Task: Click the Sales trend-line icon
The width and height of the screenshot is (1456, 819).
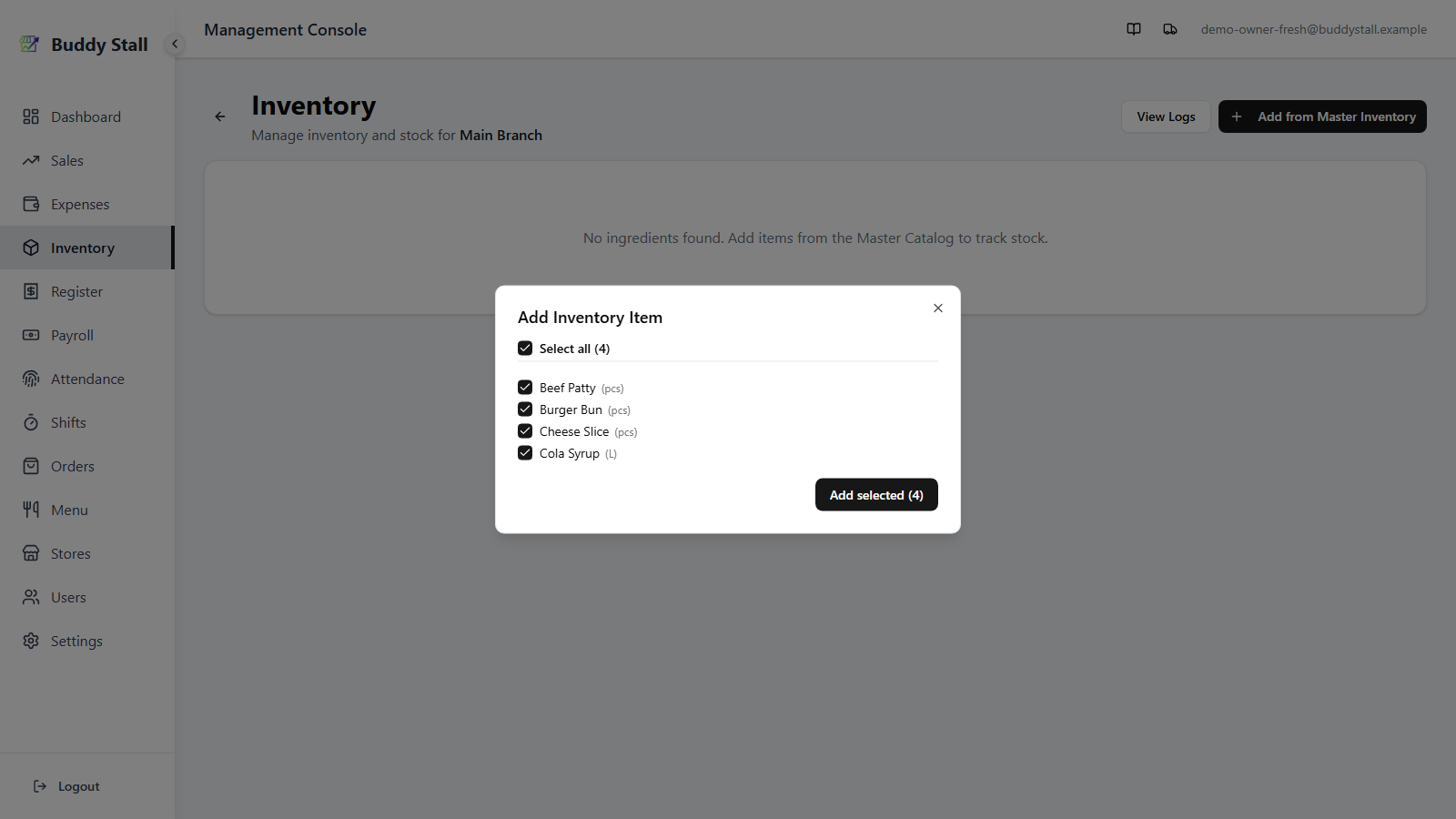Action: coord(31,160)
